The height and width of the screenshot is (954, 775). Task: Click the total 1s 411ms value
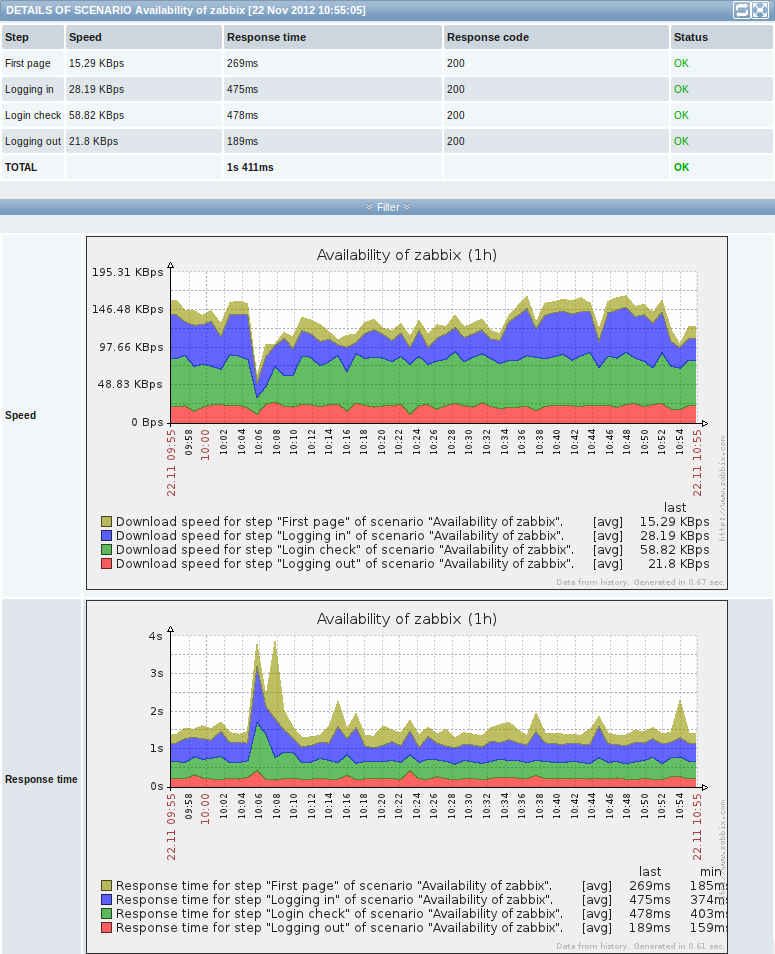(x=250, y=167)
